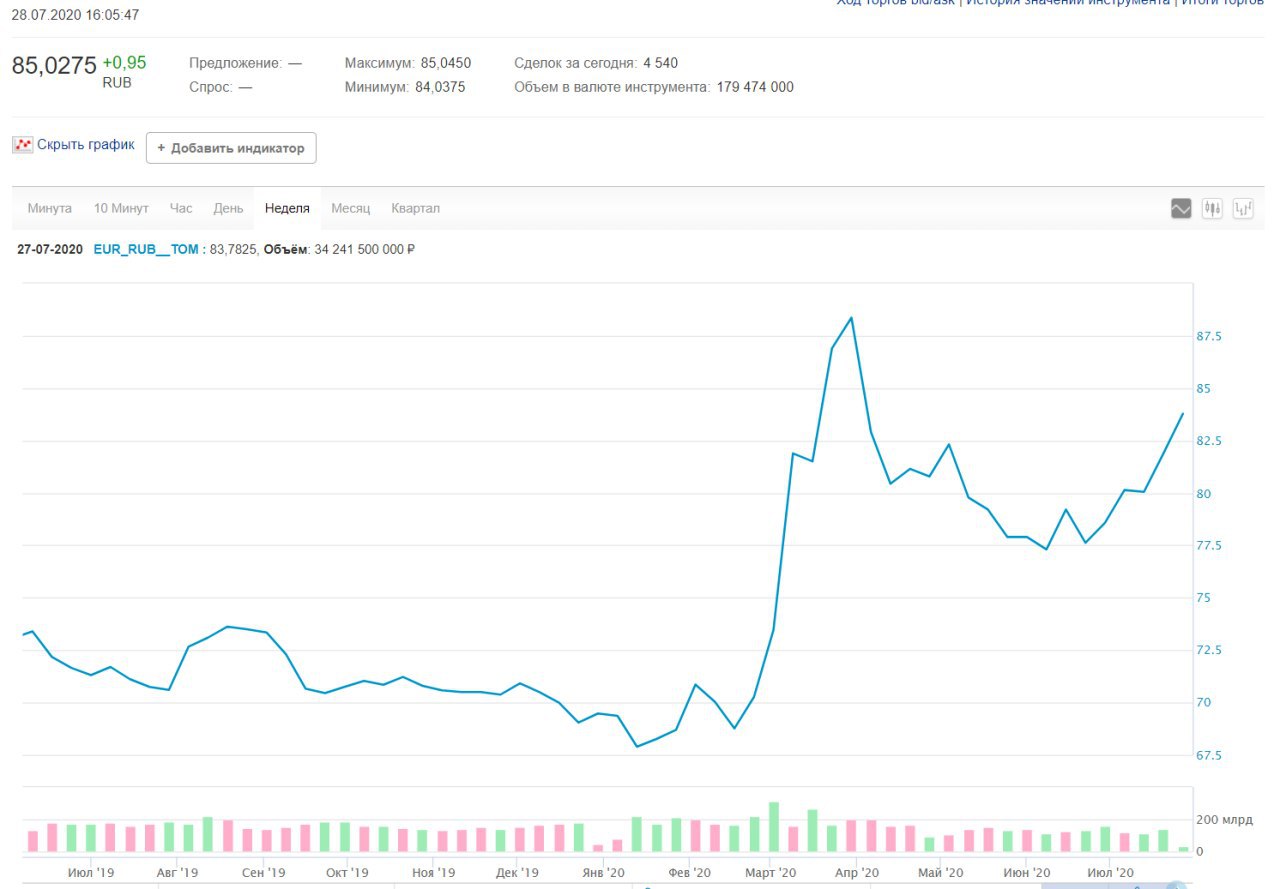Switch to the line chart view
Screen dimensions: 1280x889
click(x=1181, y=209)
